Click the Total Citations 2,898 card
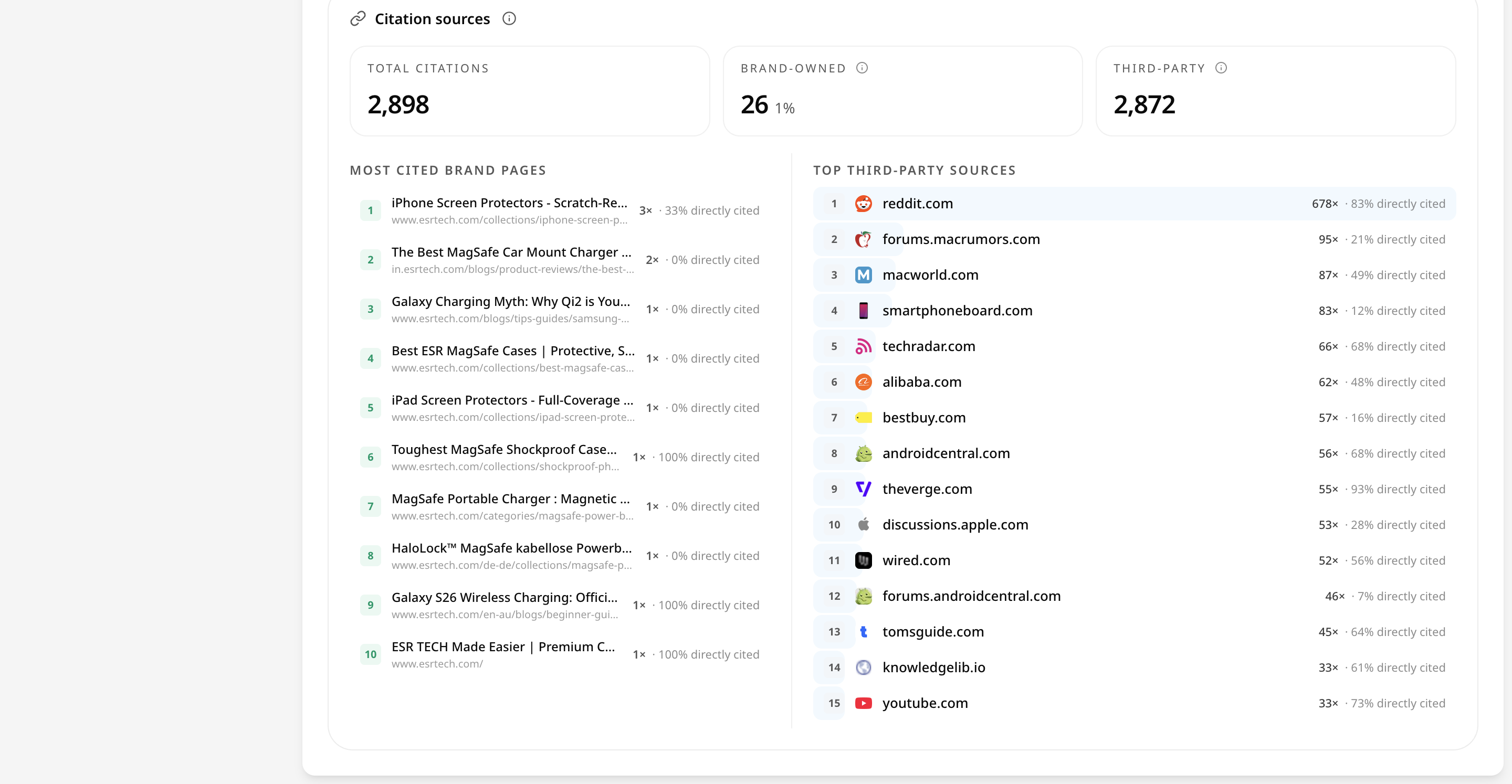The height and width of the screenshot is (784, 1512). coord(529,91)
